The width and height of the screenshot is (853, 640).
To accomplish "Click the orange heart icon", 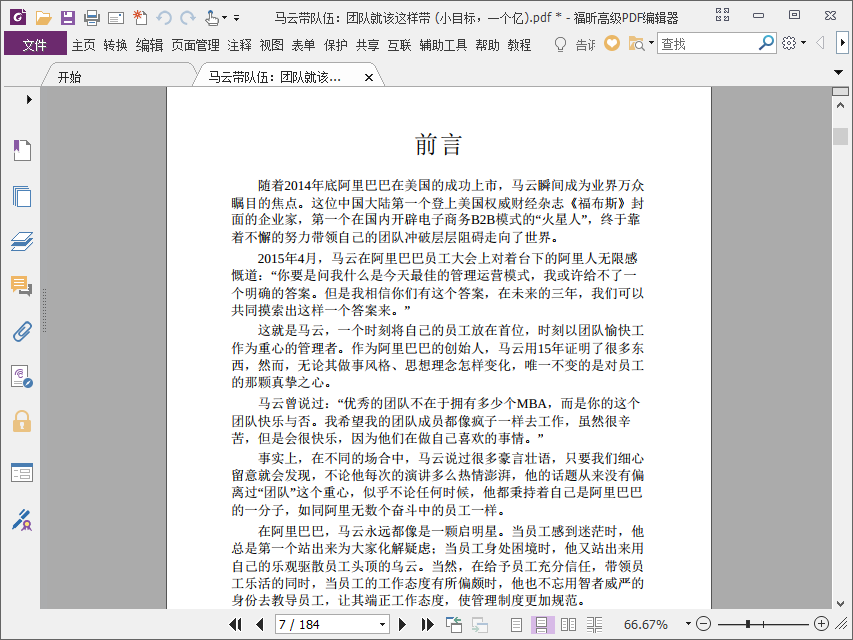I will pos(612,43).
